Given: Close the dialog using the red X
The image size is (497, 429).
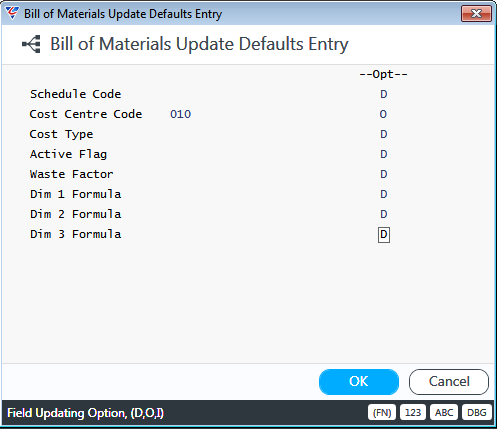Looking at the screenshot, I should [476, 14].
